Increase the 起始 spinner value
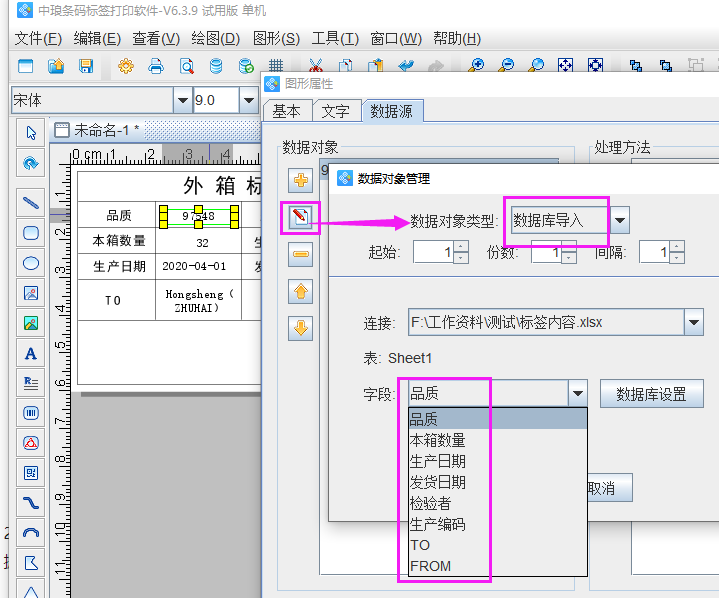Screen dimensions: 719x598 461,246
